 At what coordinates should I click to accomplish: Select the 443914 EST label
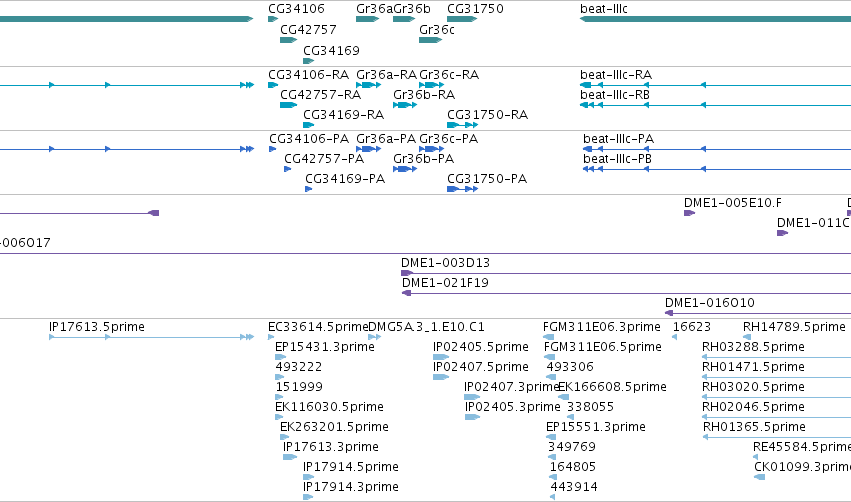[574, 487]
